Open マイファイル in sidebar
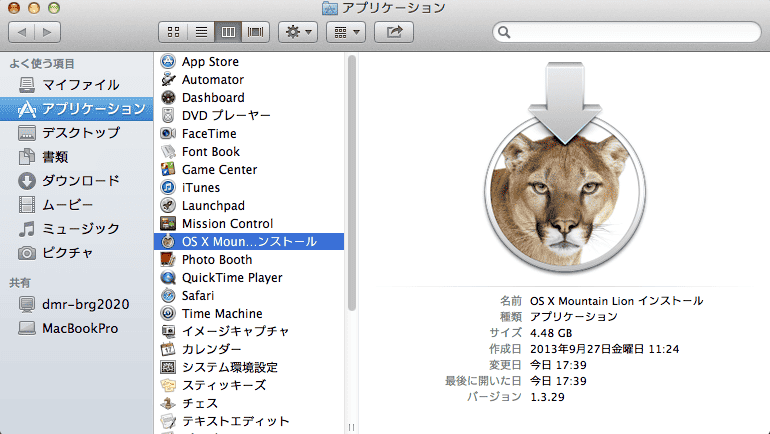This screenshot has width=770, height=434. point(77,85)
